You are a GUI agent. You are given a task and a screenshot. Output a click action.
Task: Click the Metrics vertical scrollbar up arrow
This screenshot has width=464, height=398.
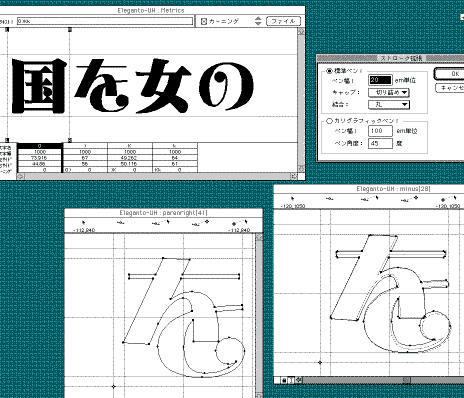(301, 32)
